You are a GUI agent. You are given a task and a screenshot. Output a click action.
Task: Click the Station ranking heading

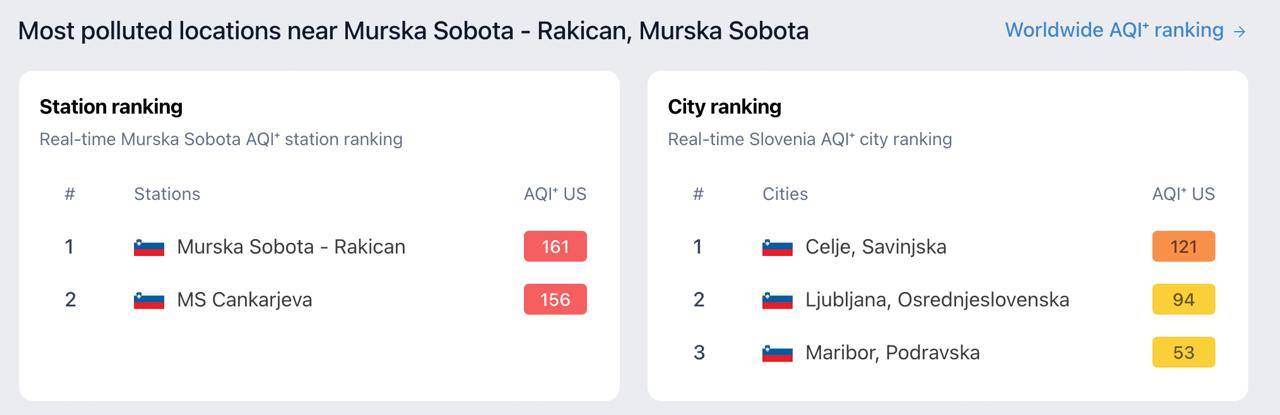111,106
